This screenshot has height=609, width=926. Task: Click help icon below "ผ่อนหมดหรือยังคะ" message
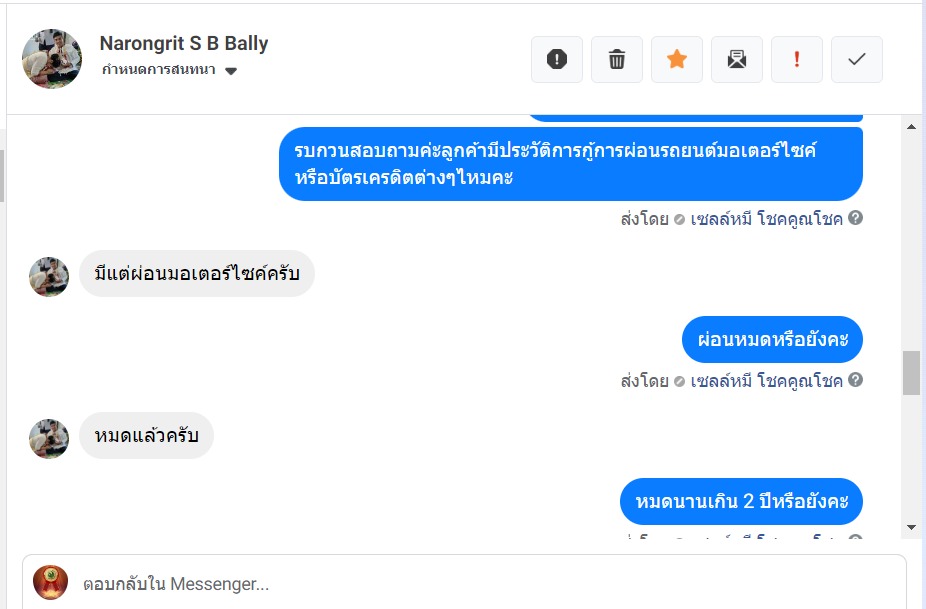point(856,380)
